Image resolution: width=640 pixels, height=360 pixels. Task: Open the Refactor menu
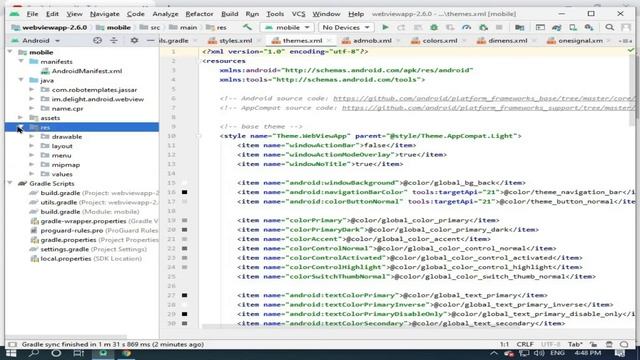(199, 14)
